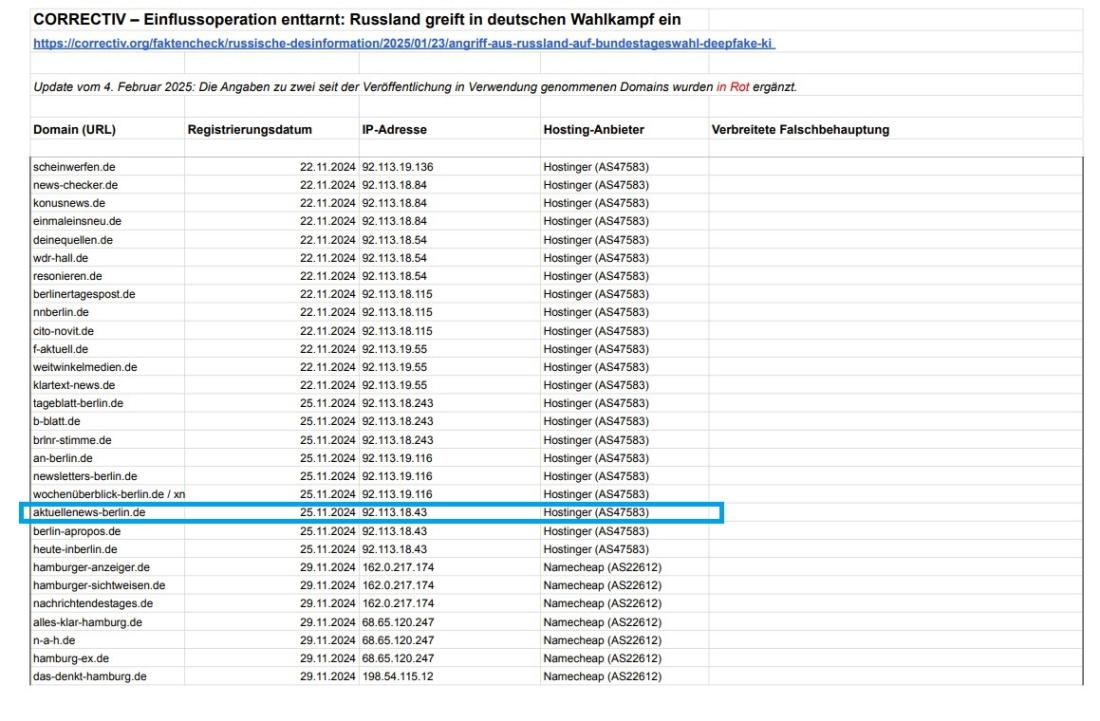Click IP 92.113.18.54 in wdr-hall.de row

(394, 258)
